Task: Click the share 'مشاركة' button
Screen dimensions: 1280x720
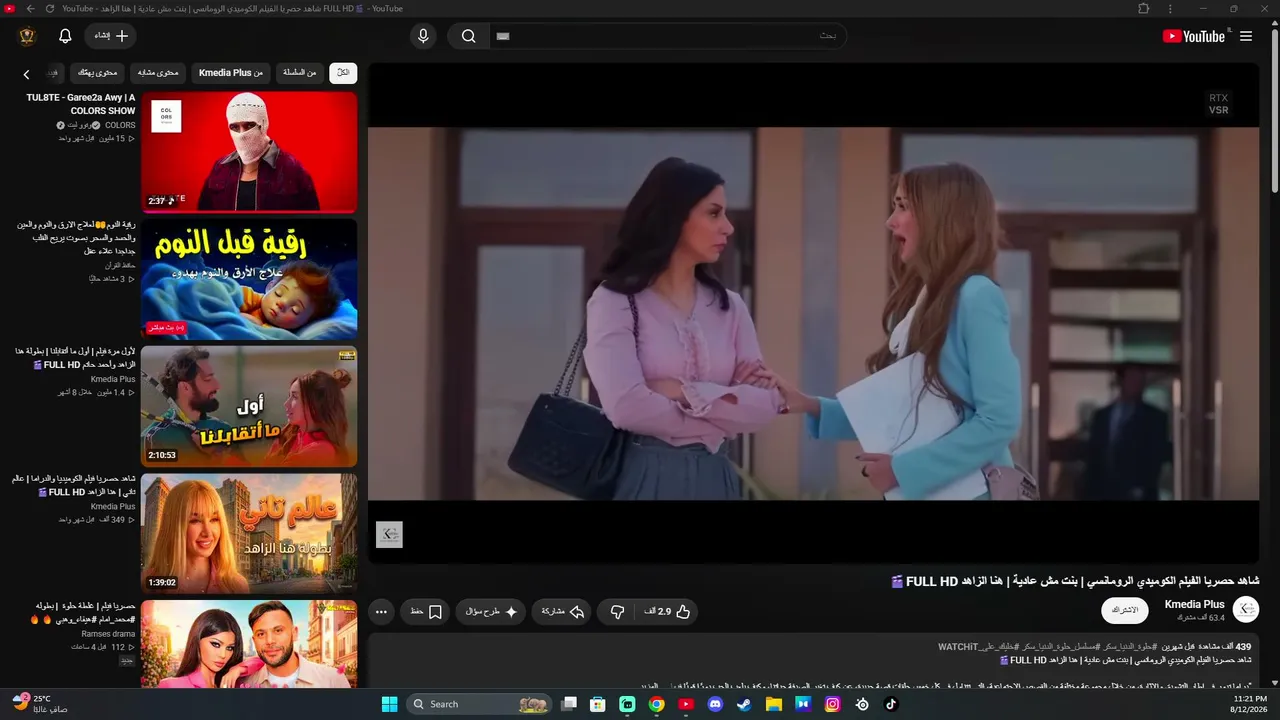Action: [x=562, y=611]
